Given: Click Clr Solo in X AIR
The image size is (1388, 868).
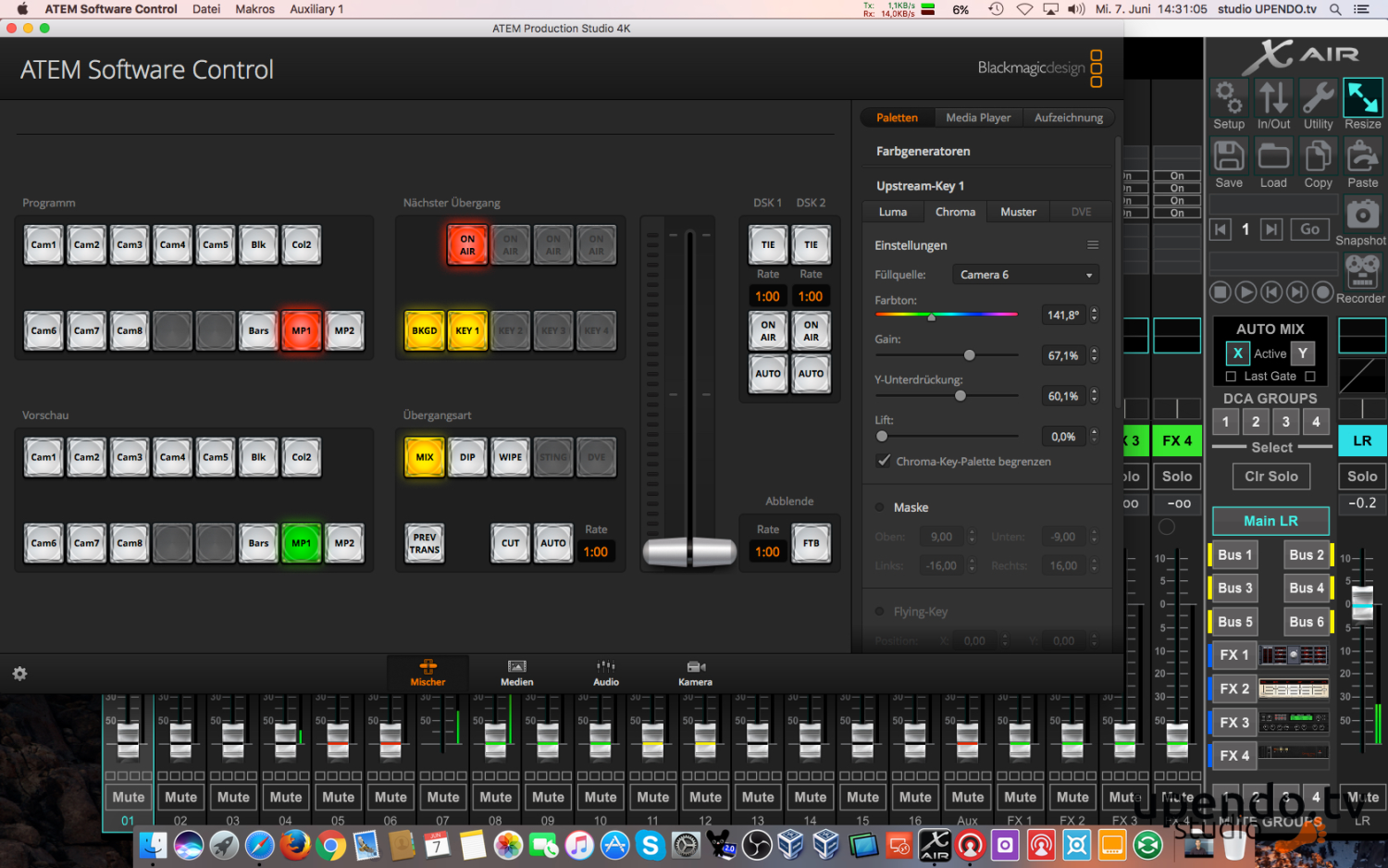Looking at the screenshot, I should point(1270,477).
